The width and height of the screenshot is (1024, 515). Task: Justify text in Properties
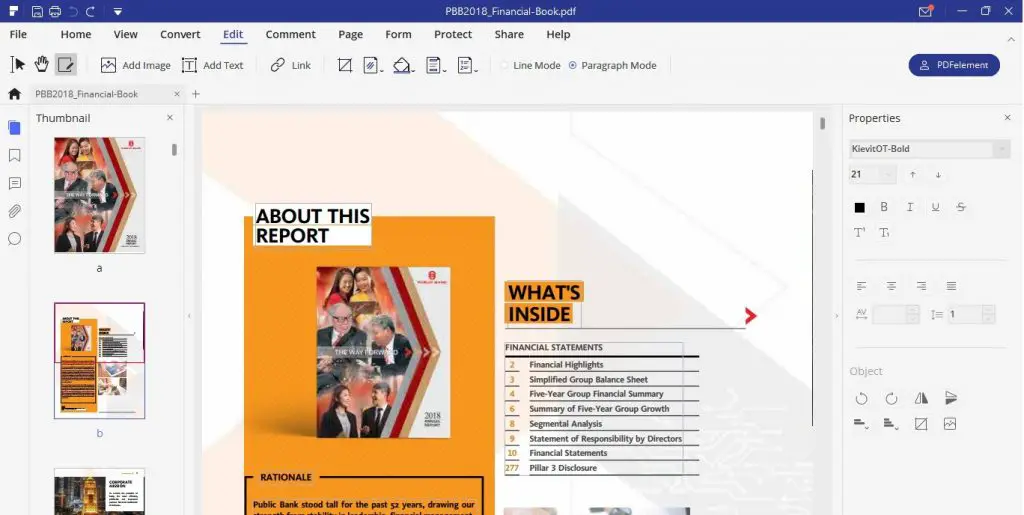pos(952,286)
